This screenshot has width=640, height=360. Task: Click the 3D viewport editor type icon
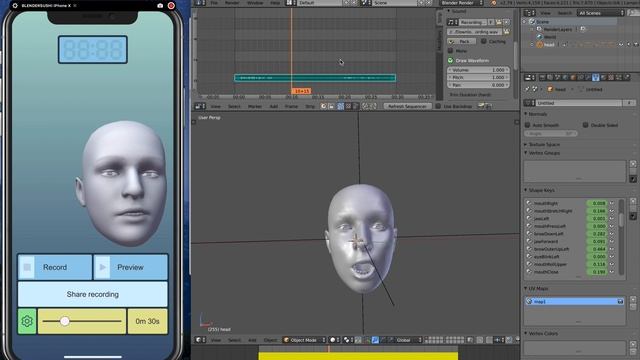tap(200, 340)
